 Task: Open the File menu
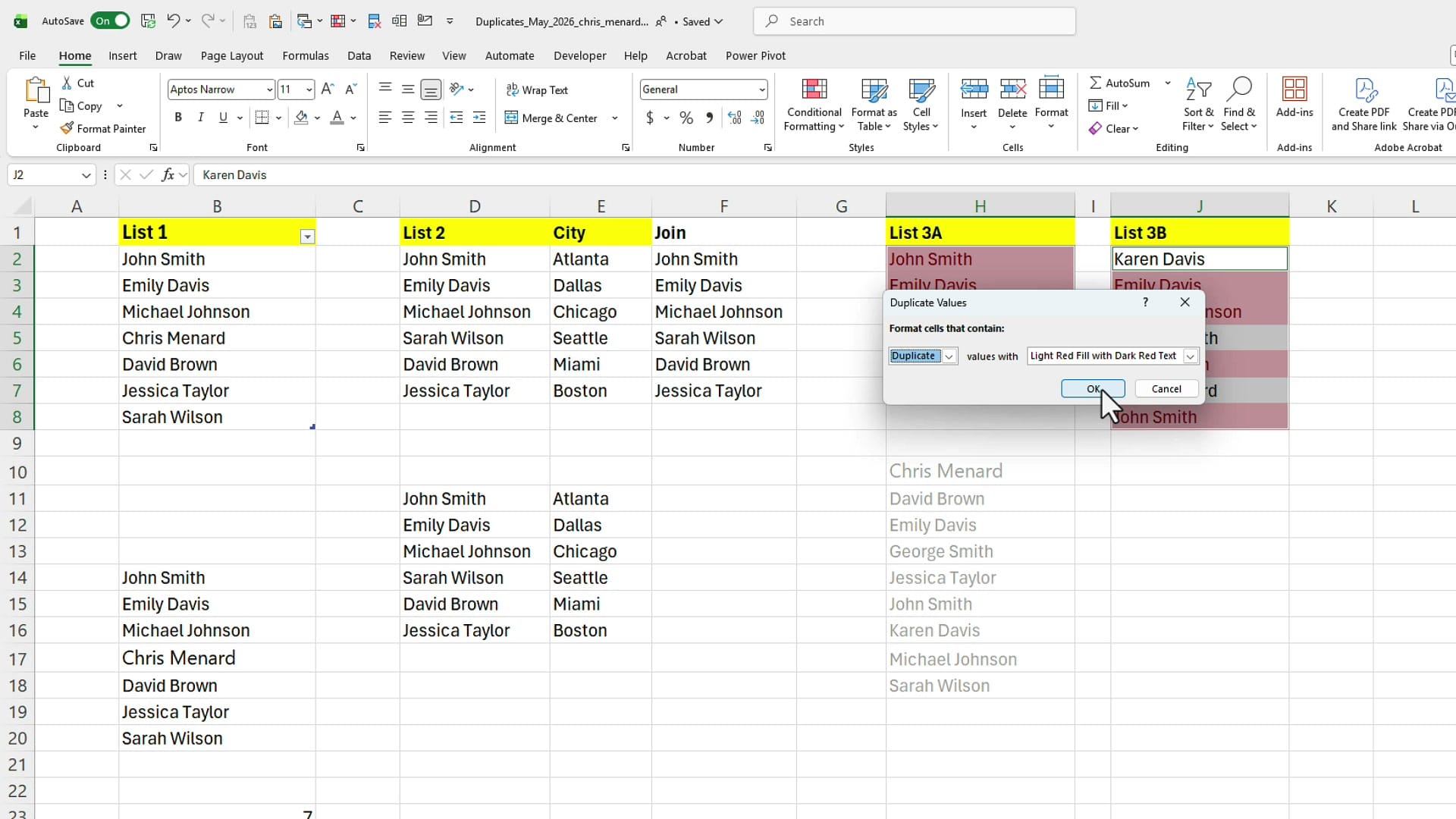pyautogui.click(x=27, y=55)
